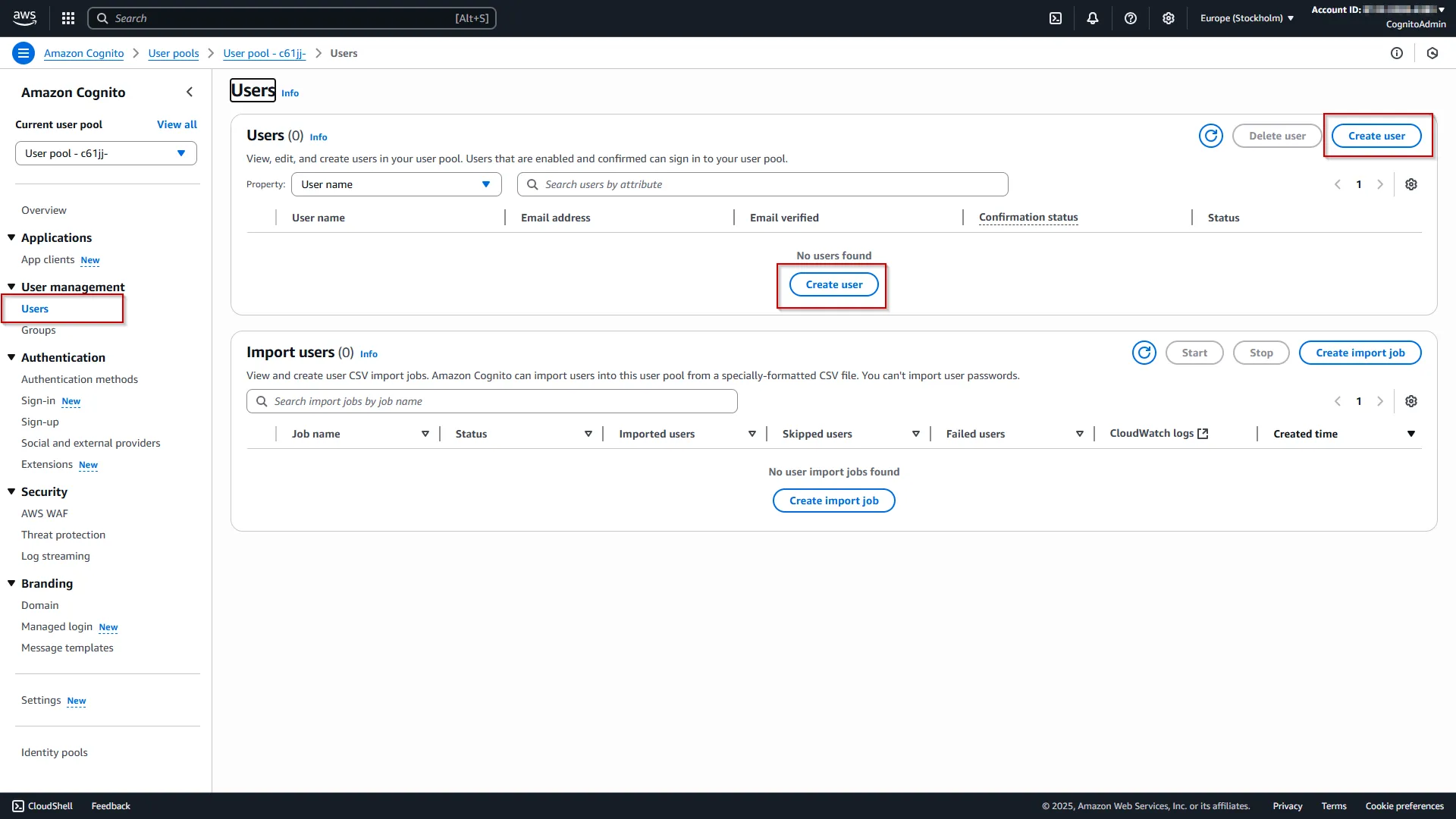The width and height of the screenshot is (1456, 819).
Task: Collapse the Branding section
Action: click(x=11, y=583)
